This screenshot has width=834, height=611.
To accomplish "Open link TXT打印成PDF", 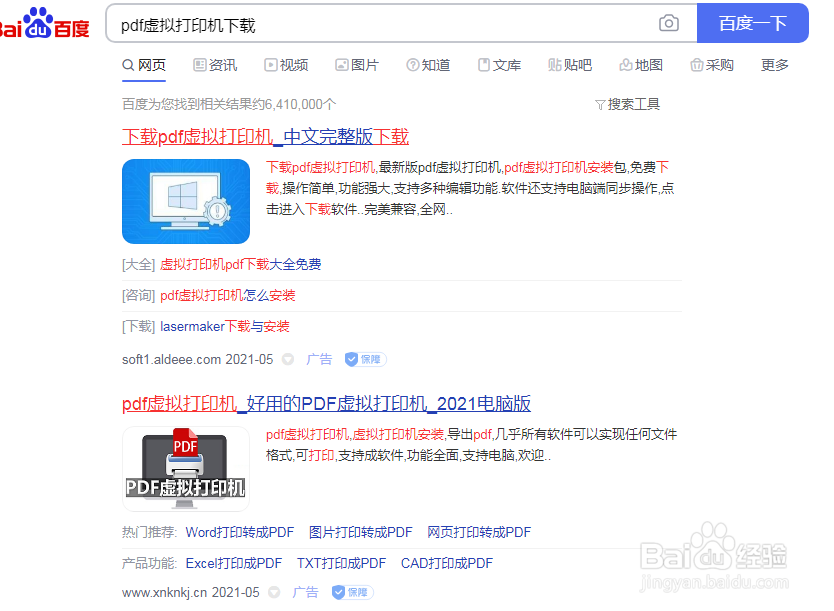I will (341, 563).
